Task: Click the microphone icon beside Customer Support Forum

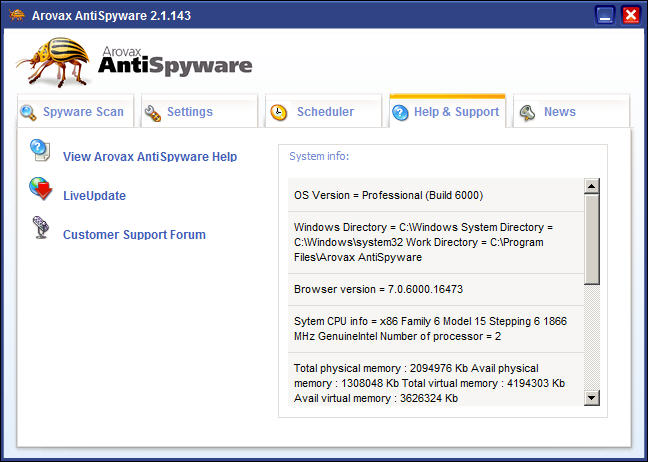Action: click(x=40, y=227)
